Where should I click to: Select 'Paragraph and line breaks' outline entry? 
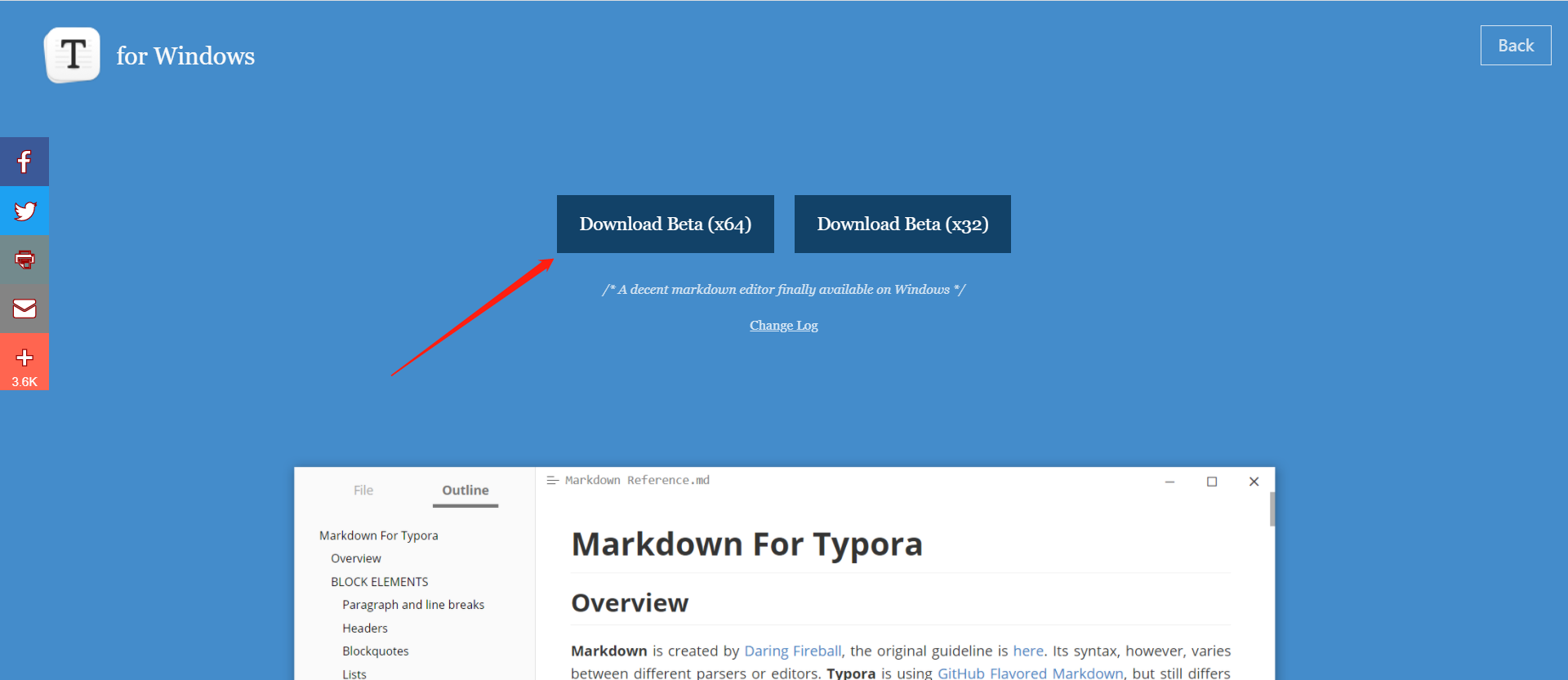(x=413, y=605)
